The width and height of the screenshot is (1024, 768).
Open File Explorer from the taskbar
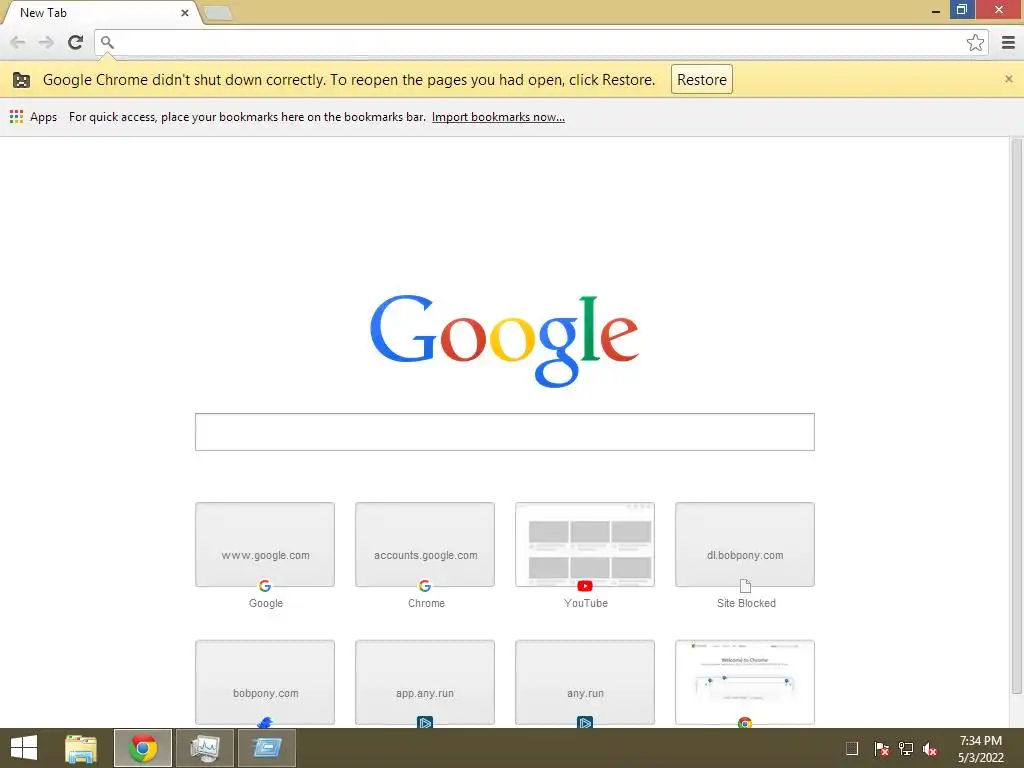pos(81,748)
